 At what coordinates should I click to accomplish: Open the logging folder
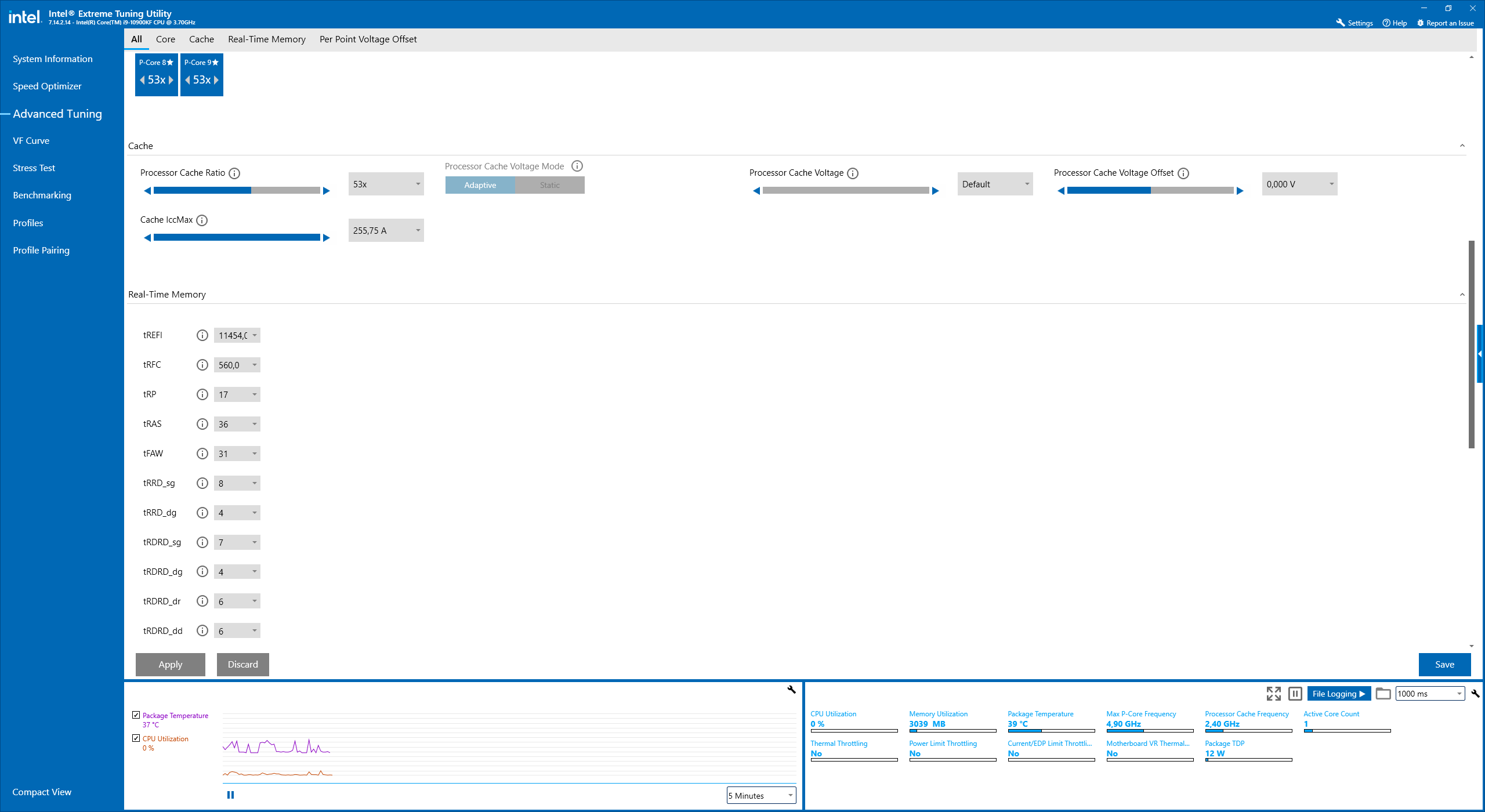tap(1383, 693)
